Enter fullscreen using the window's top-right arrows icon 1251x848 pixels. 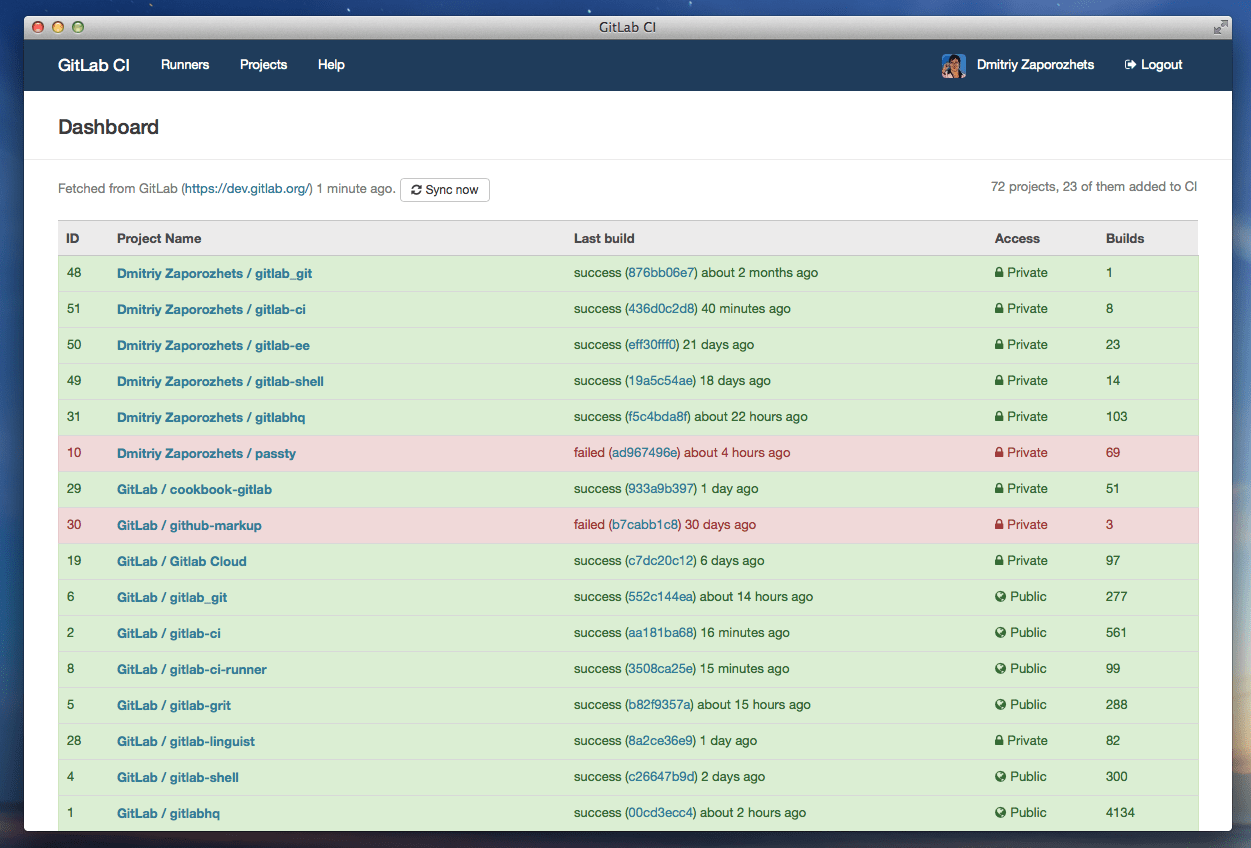(1220, 27)
